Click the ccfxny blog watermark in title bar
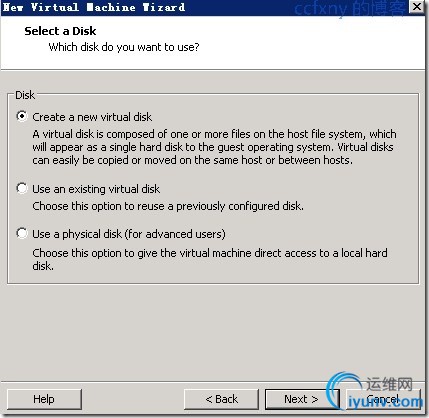The width and height of the screenshot is (429, 418). pyautogui.click(x=350, y=8)
